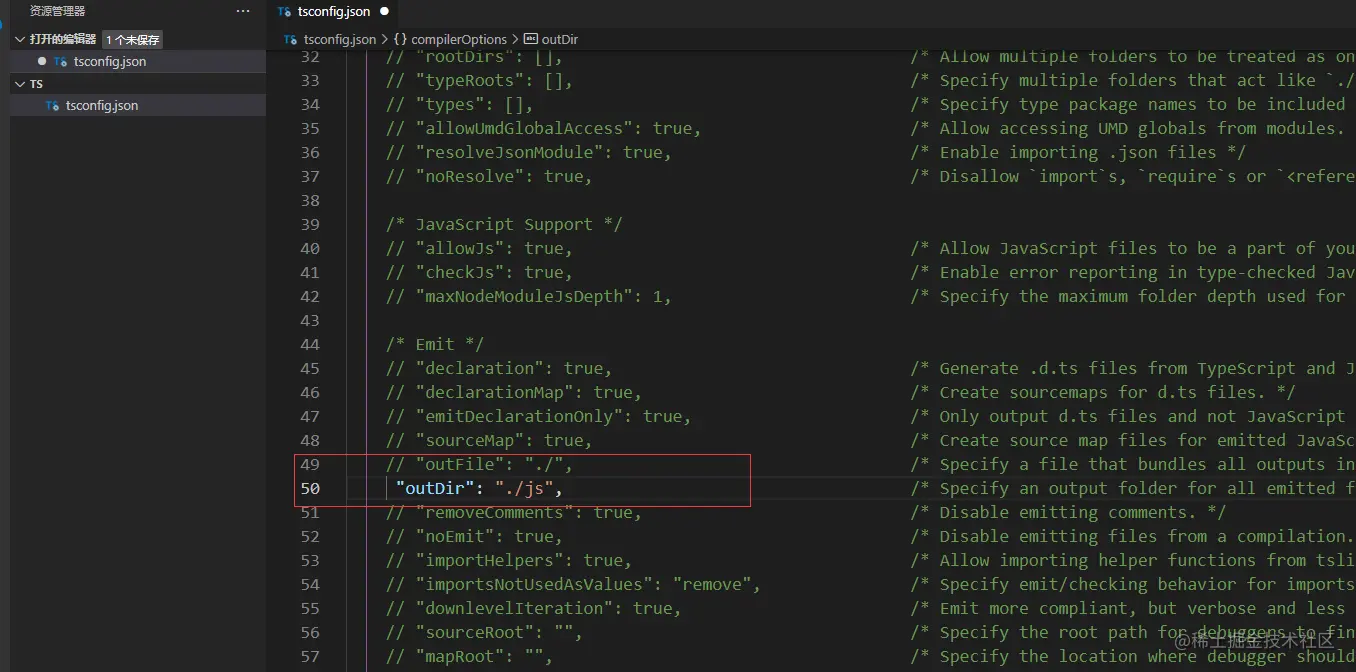Click the commented "outFile" option on line 49
Viewport: 1356px width, 672px height.
[x=479, y=464]
